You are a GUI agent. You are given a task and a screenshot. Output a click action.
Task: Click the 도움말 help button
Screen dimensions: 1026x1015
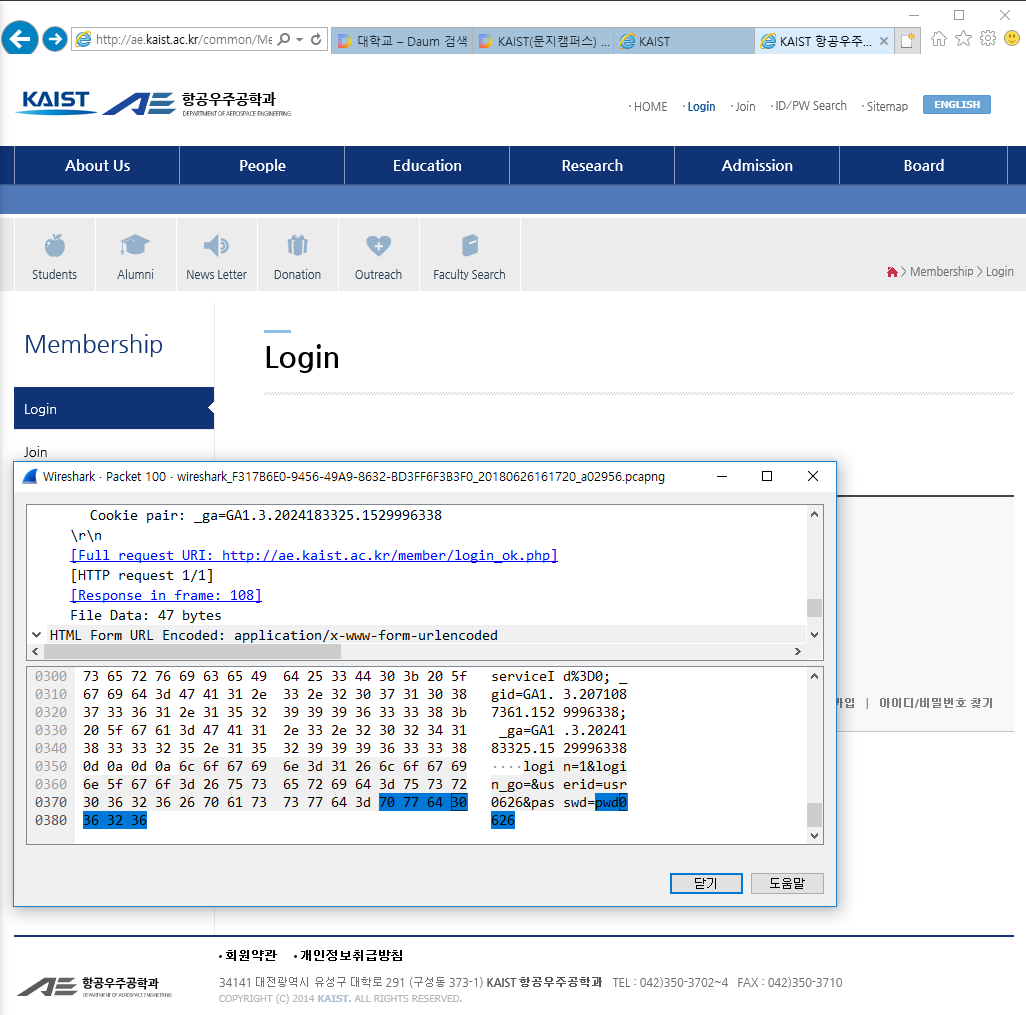787,883
